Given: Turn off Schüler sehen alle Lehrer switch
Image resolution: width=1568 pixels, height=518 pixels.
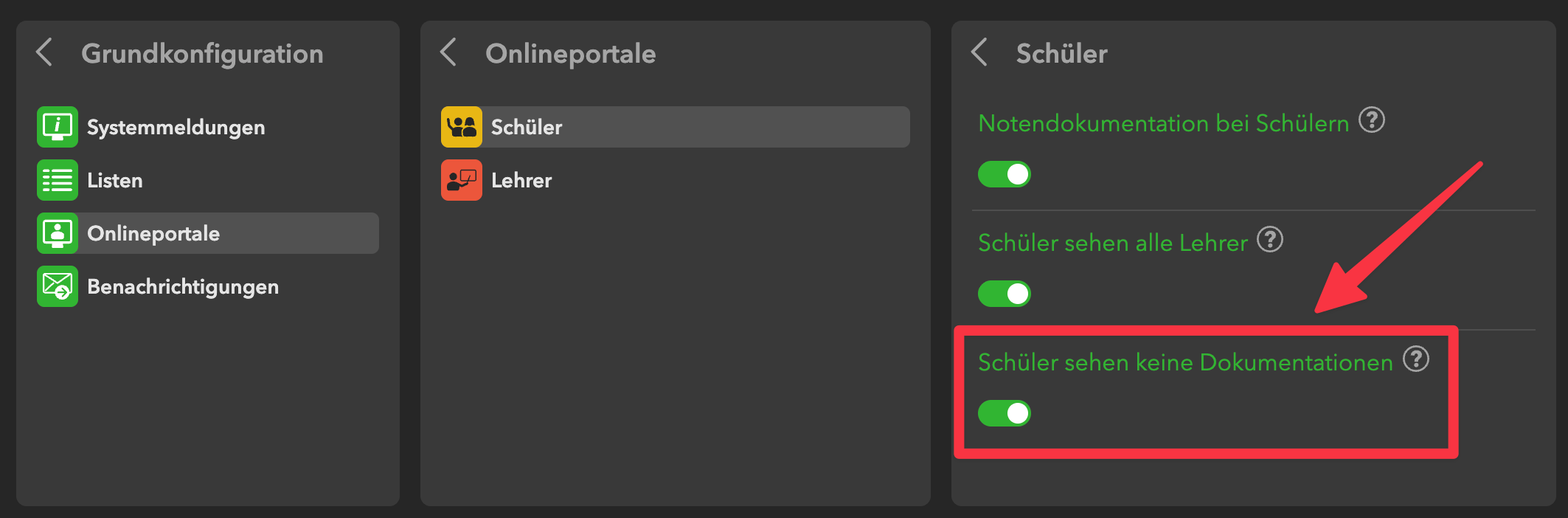Looking at the screenshot, I should click(1005, 294).
